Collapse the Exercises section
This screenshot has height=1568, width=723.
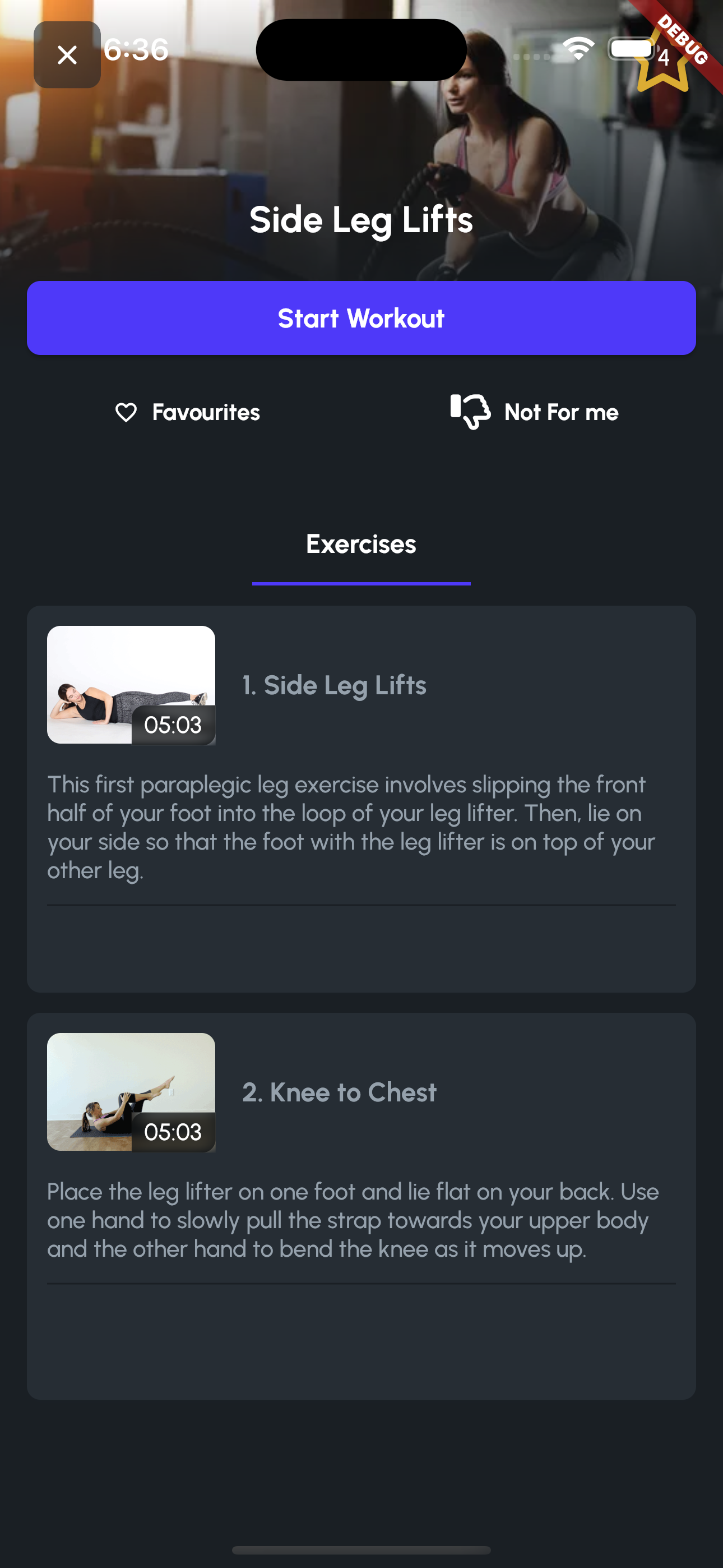pos(361,543)
